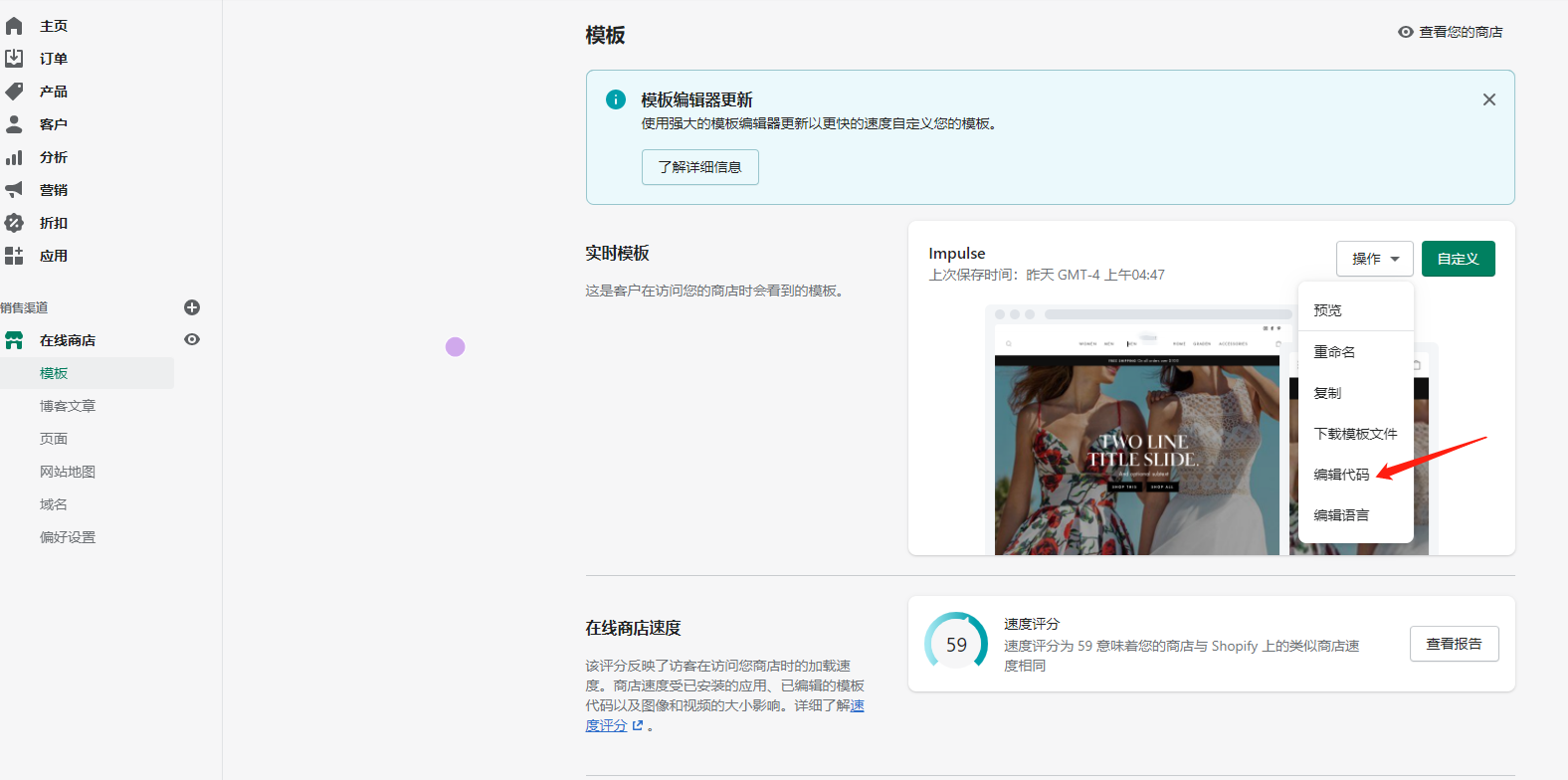Toggle the 操作 dropdown button
1568x780 pixels.
click(x=1375, y=259)
